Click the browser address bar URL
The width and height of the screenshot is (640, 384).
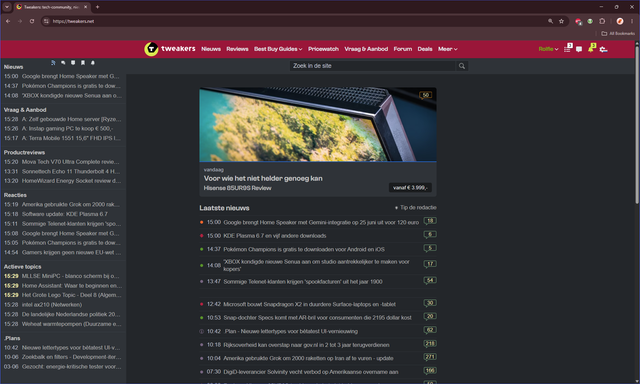pyautogui.click(x=73, y=21)
